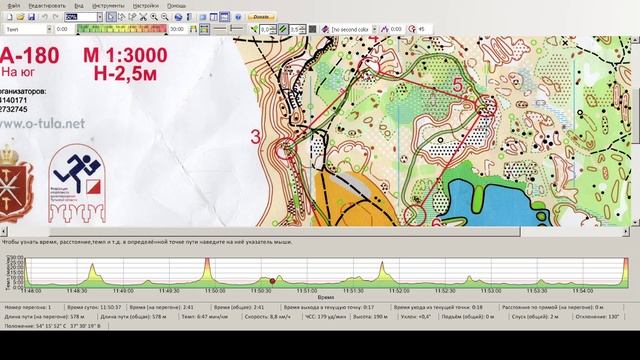This screenshot has height=360, width=640.
Task: Open the Помощь menu
Action: click(x=177, y=6)
